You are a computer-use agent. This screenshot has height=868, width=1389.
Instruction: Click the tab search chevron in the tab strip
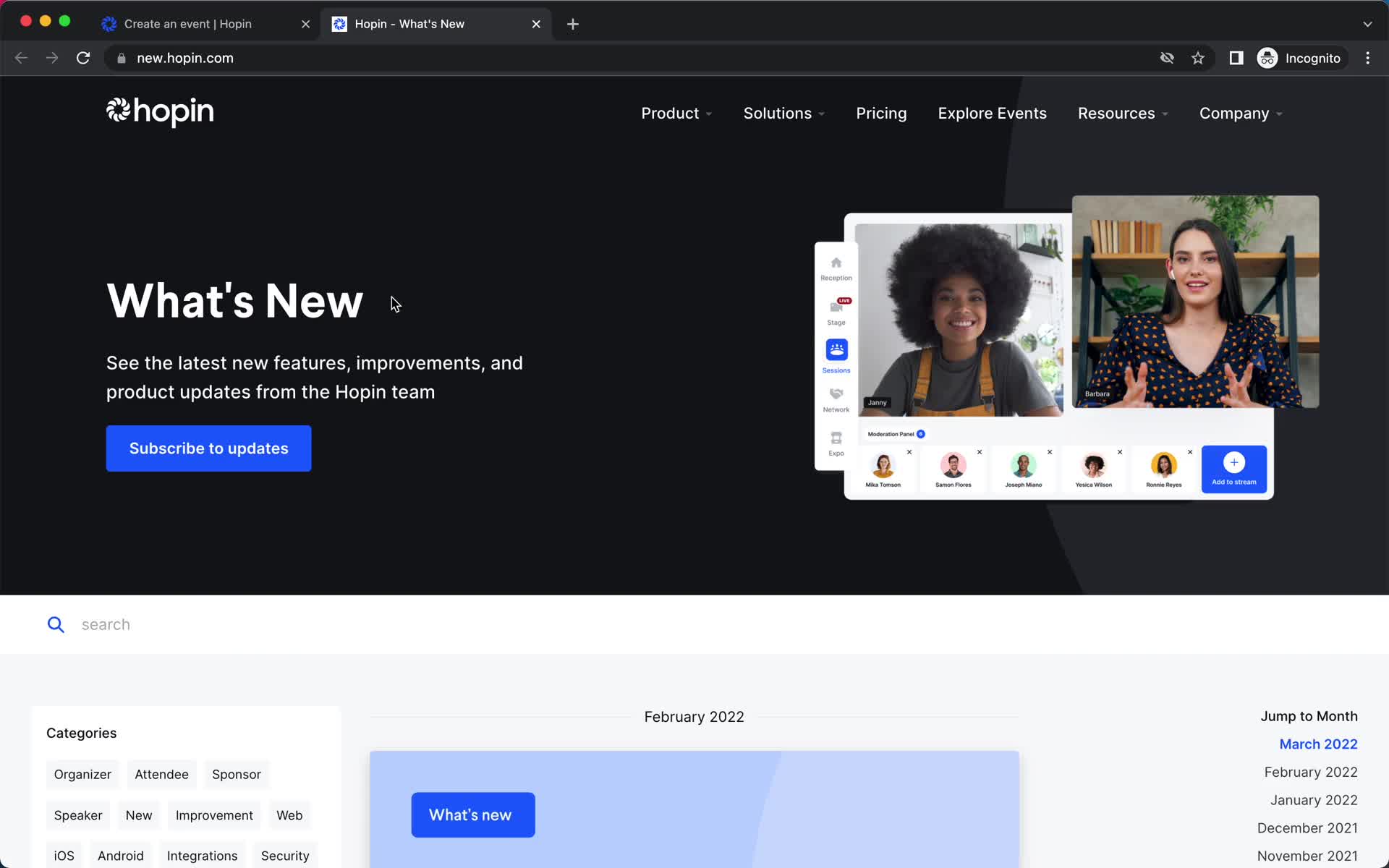pos(1367,24)
